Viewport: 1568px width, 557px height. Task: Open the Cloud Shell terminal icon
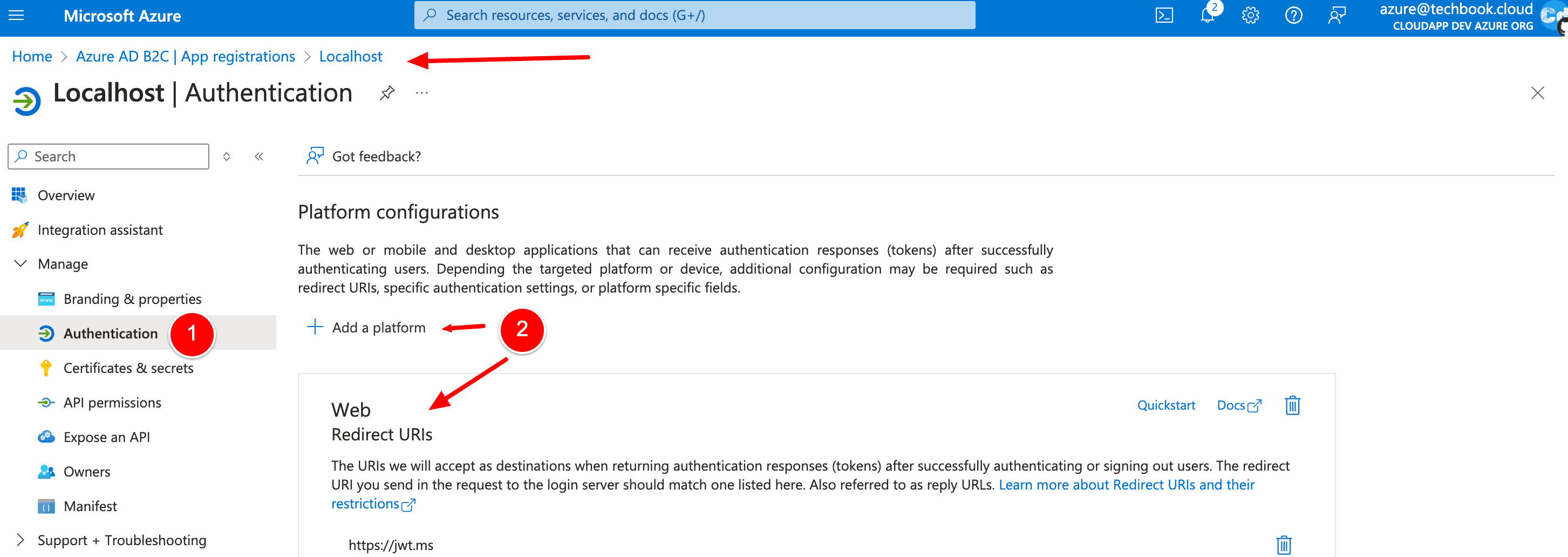1164,15
